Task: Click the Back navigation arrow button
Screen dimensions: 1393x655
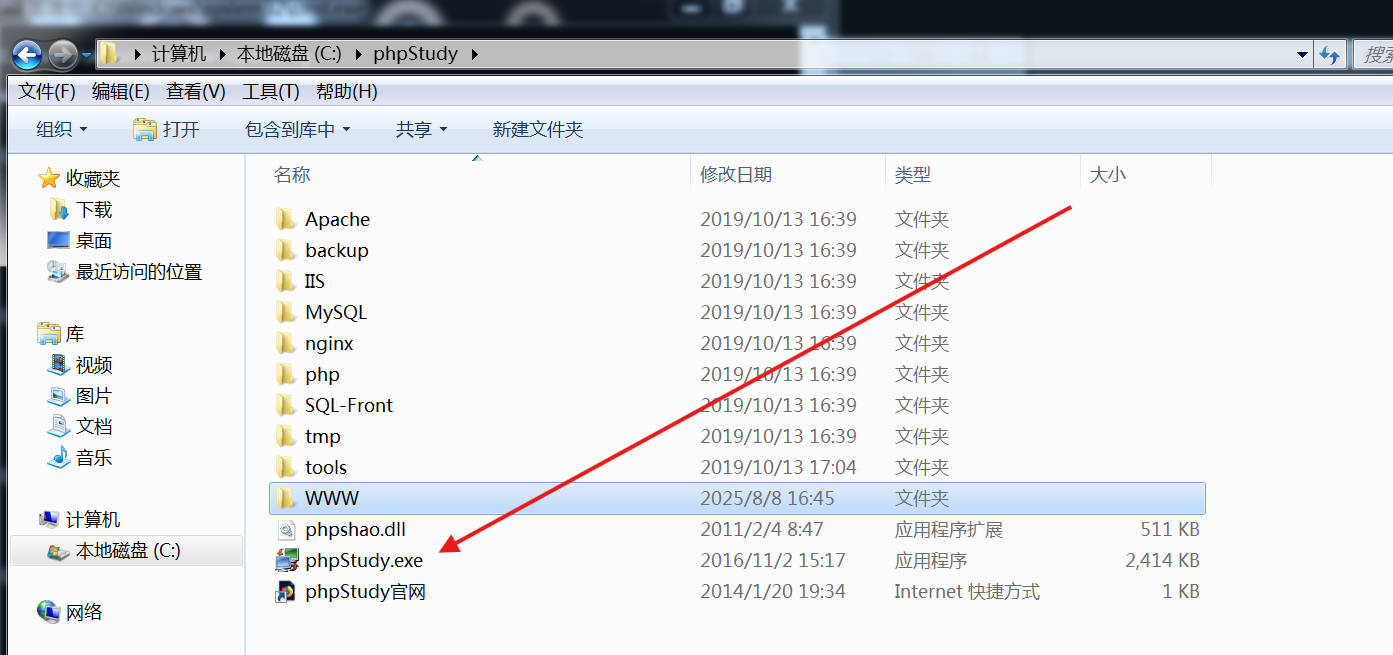Action: [x=27, y=54]
